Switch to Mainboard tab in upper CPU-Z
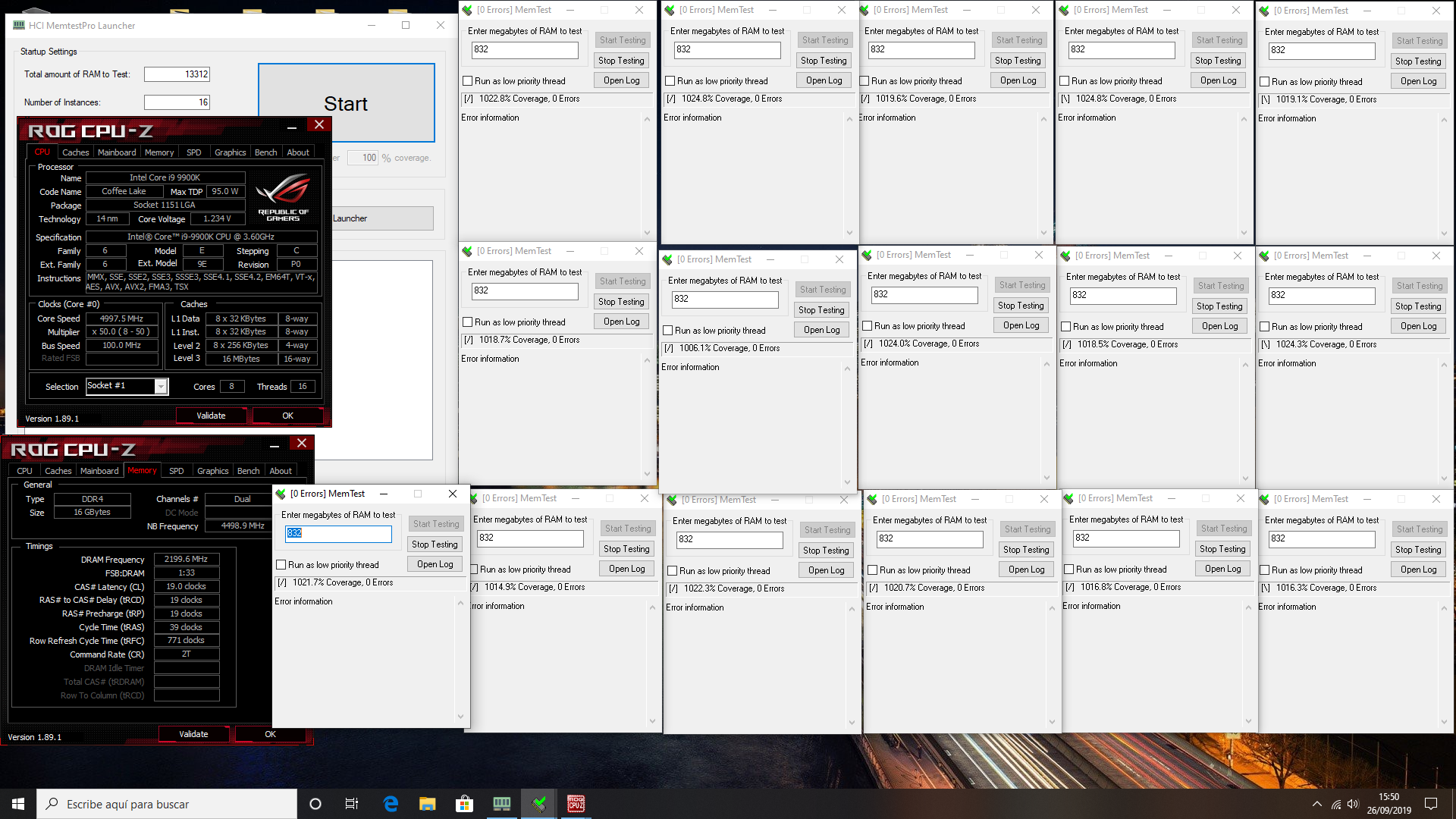This screenshot has height=819, width=1456. point(117,152)
